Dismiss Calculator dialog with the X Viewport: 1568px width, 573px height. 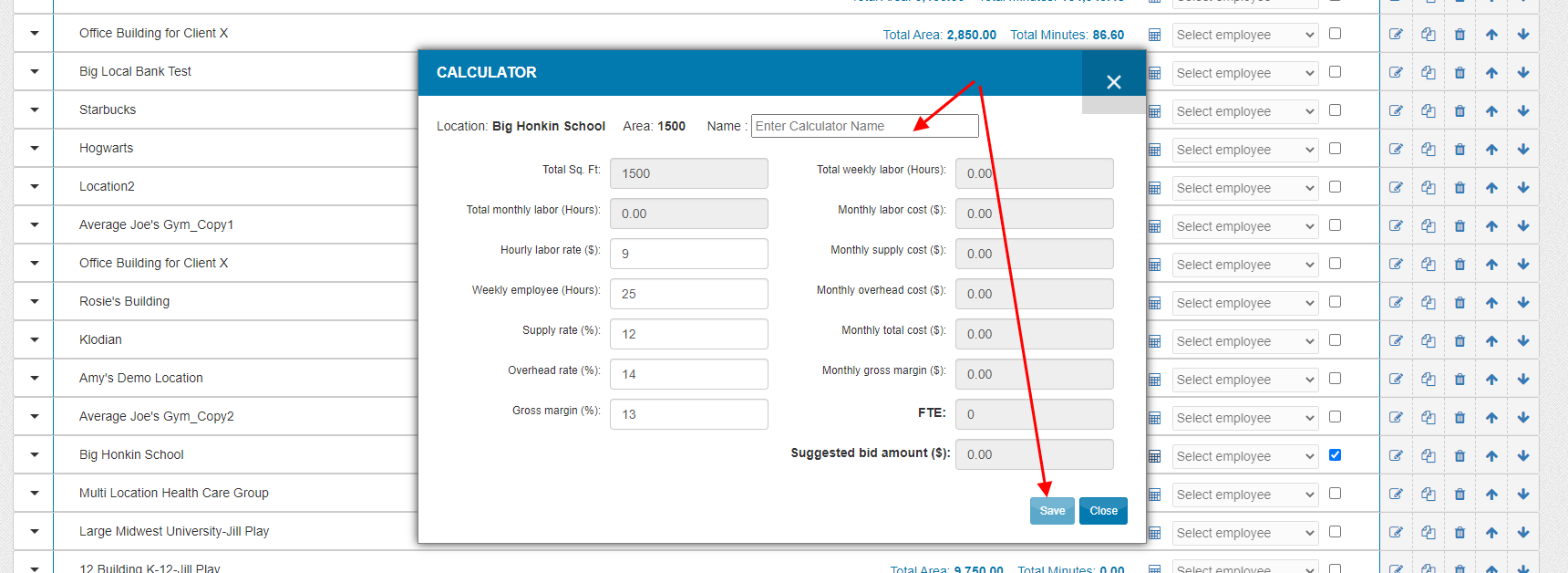tap(1113, 82)
